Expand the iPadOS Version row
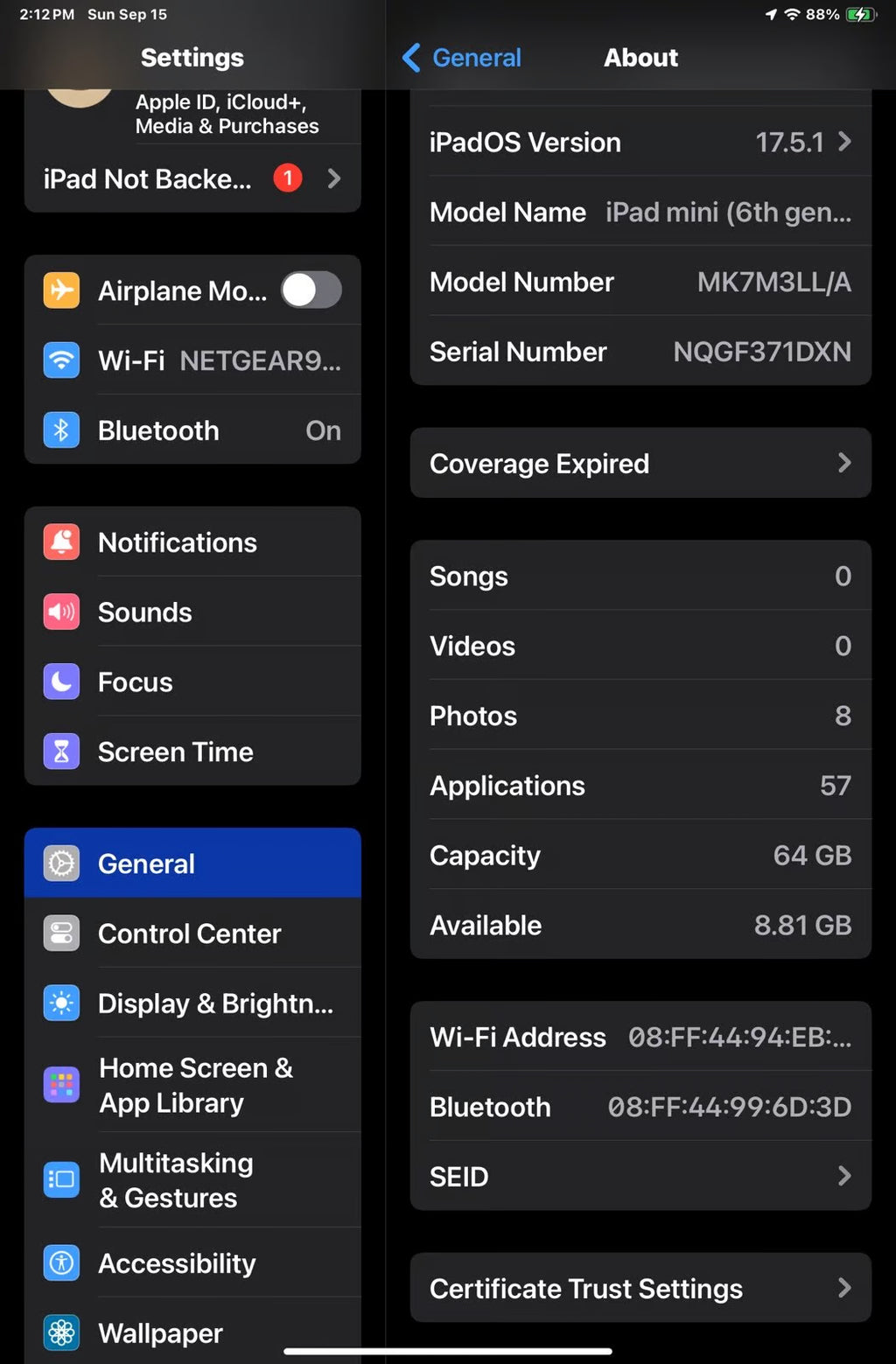Screen dimensions: 896x1364 click(x=640, y=142)
